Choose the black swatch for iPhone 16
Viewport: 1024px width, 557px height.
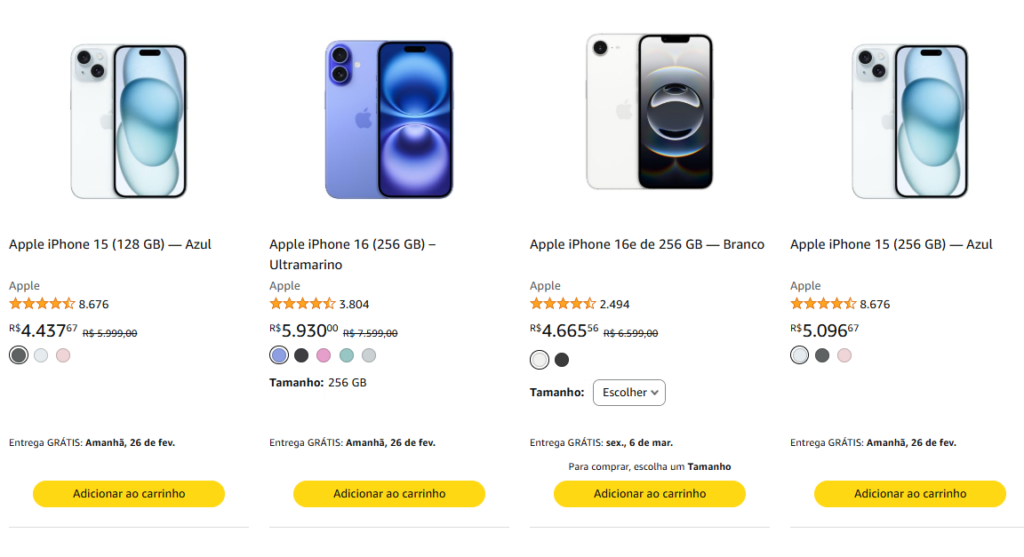pyautogui.click(x=301, y=355)
